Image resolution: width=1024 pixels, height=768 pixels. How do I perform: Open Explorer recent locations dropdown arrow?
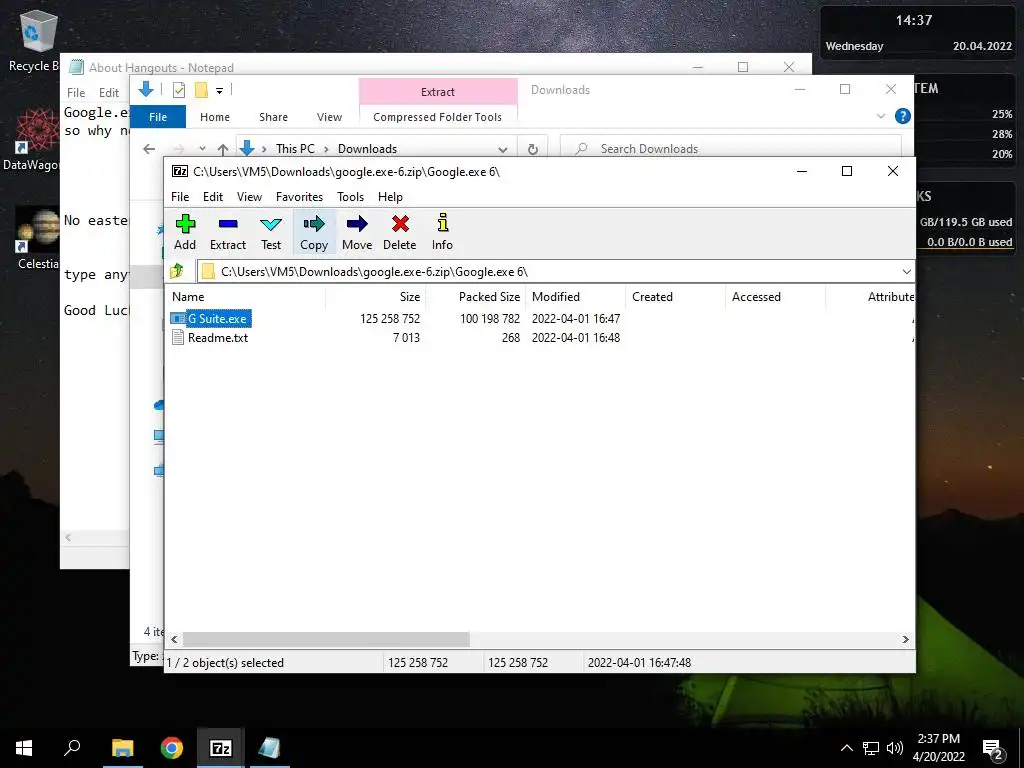pos(202,149)
